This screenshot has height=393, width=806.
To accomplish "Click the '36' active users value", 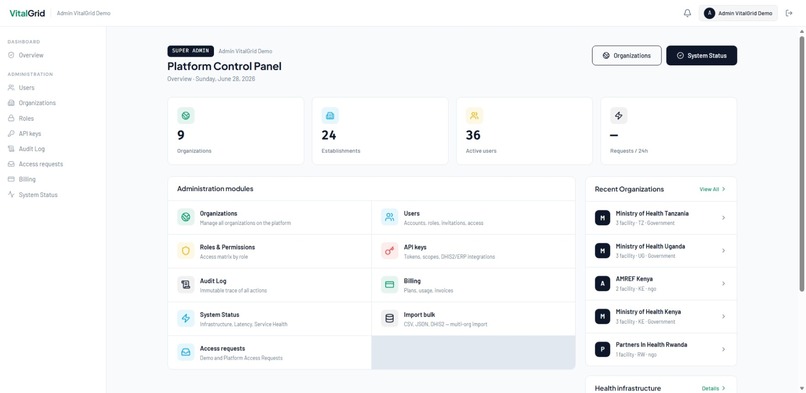I will 473,135.
